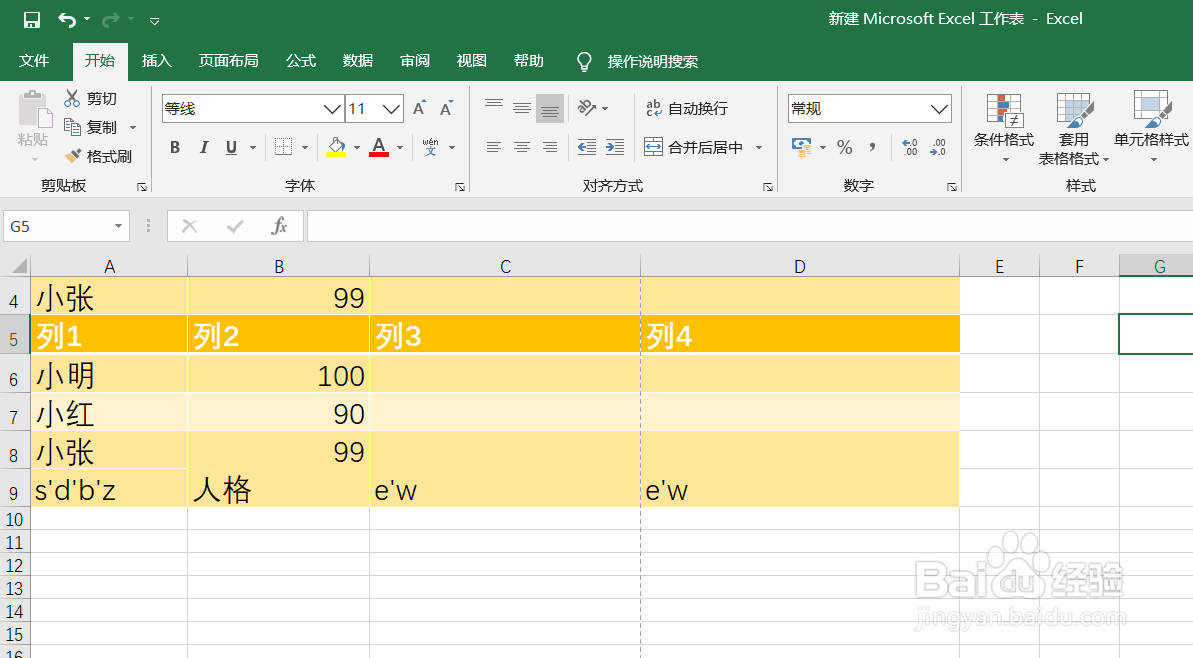Apply the red font color
The image size is (1193, 658).
pyautogui.click(x=379, y=148)
